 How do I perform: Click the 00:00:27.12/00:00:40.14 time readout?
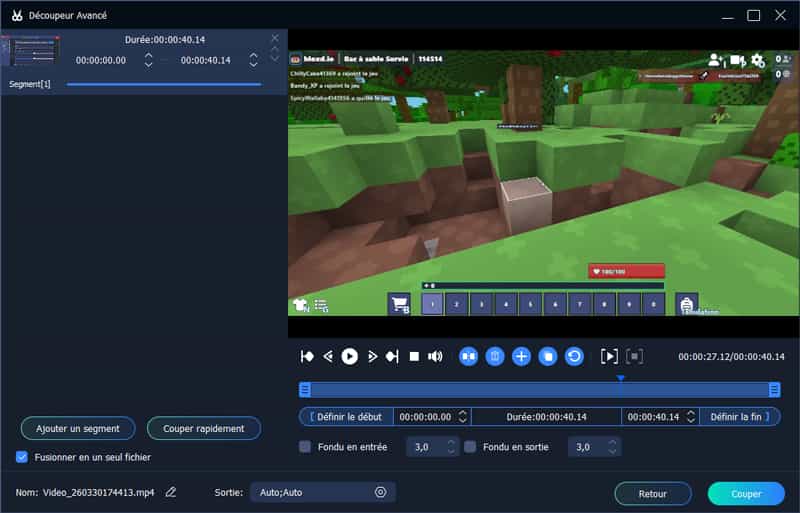(731, 356)
